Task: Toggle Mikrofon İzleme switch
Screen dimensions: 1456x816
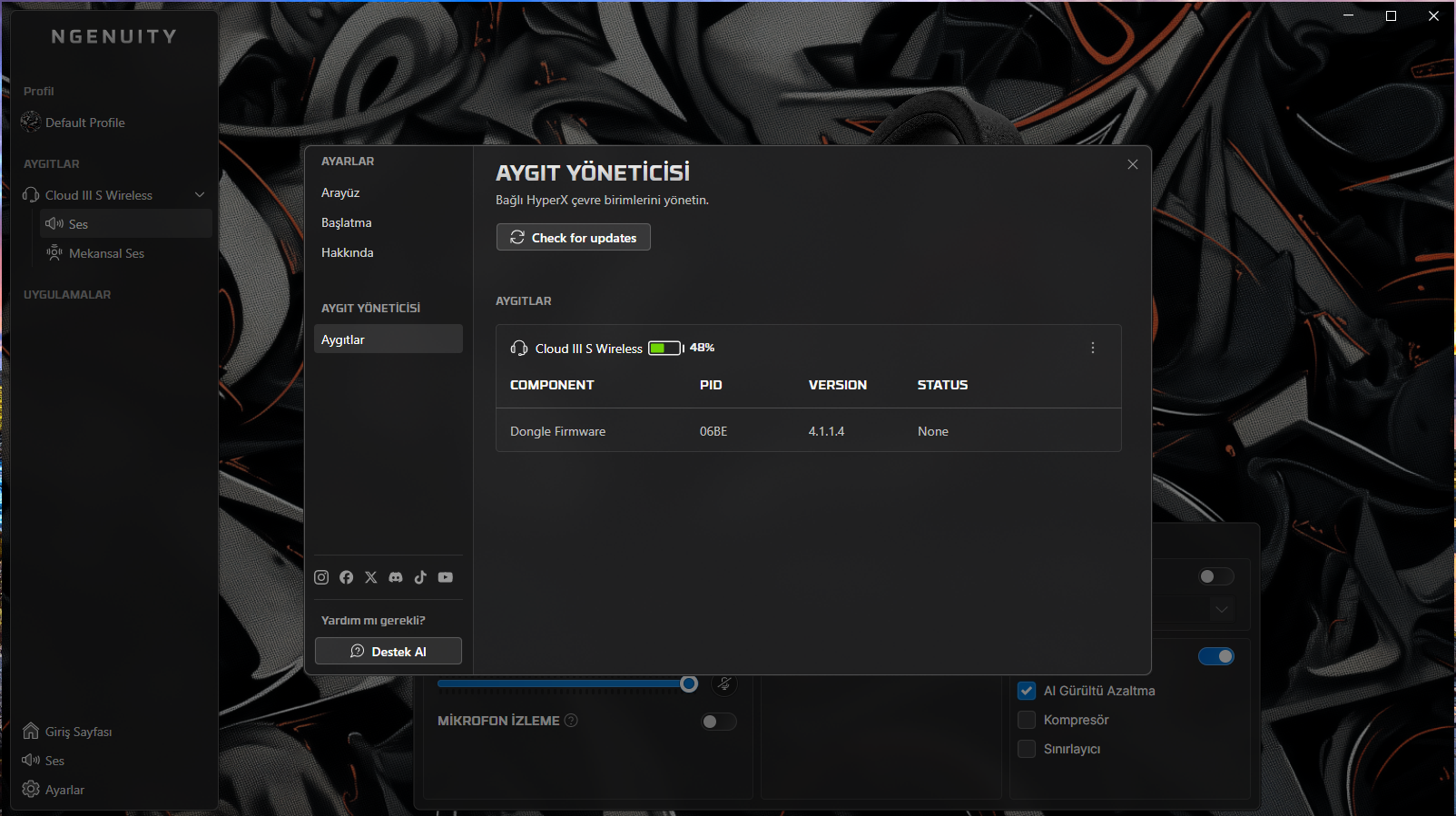Action: coord(719,722)
